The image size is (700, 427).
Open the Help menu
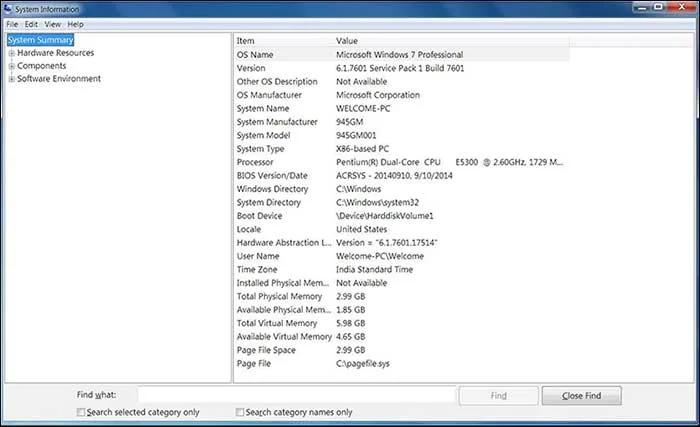[x=75, y=24]
